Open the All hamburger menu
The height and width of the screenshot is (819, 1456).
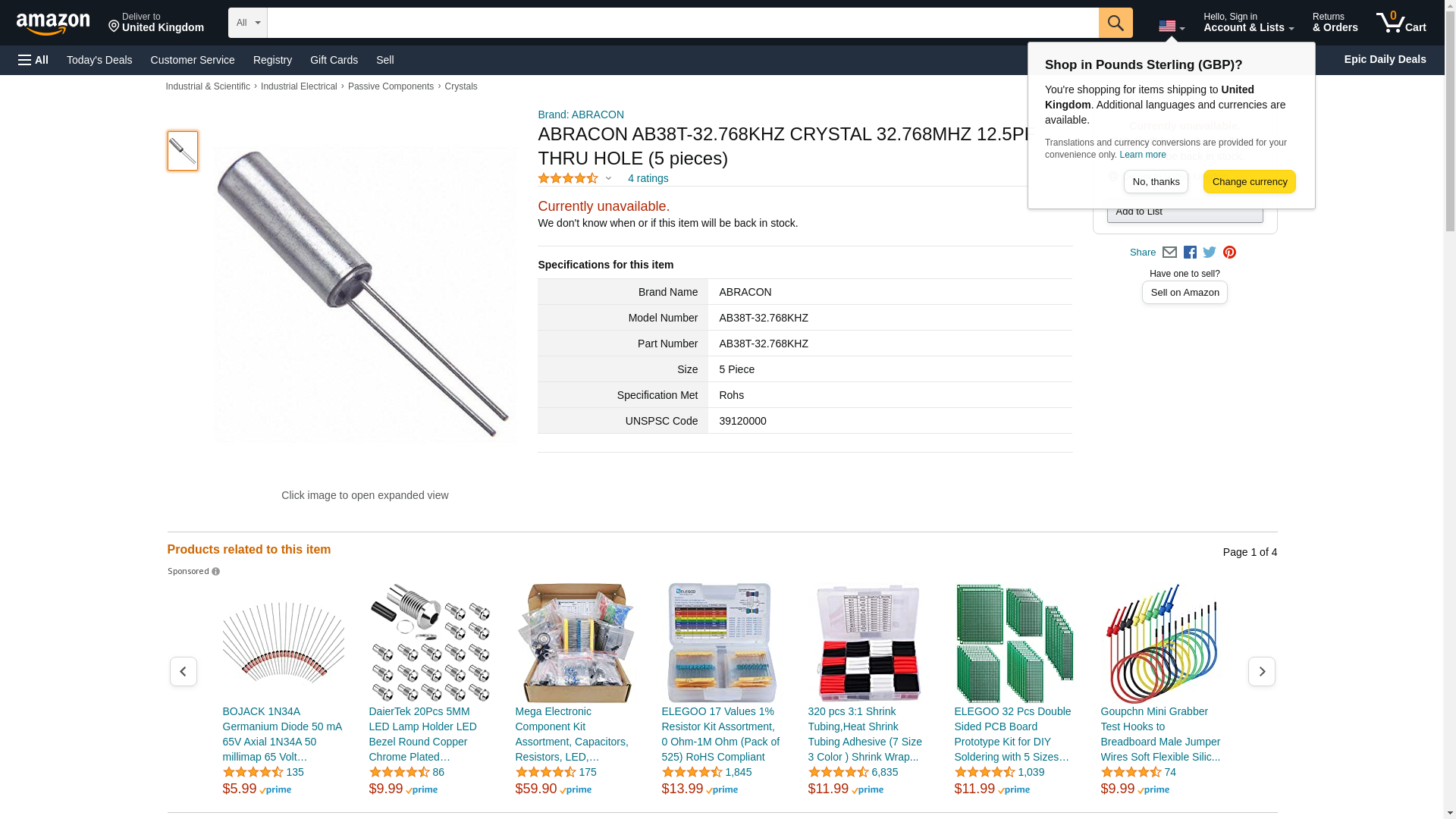(33, 60)
